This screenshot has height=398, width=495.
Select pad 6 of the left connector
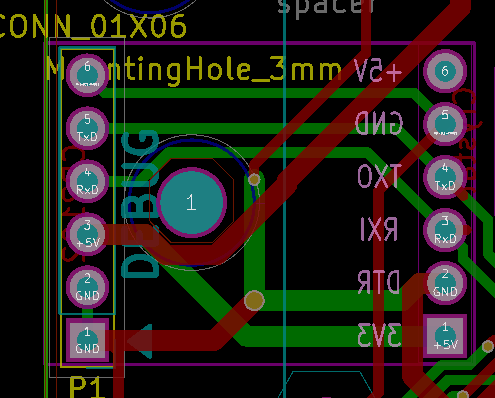pos(87,75)
